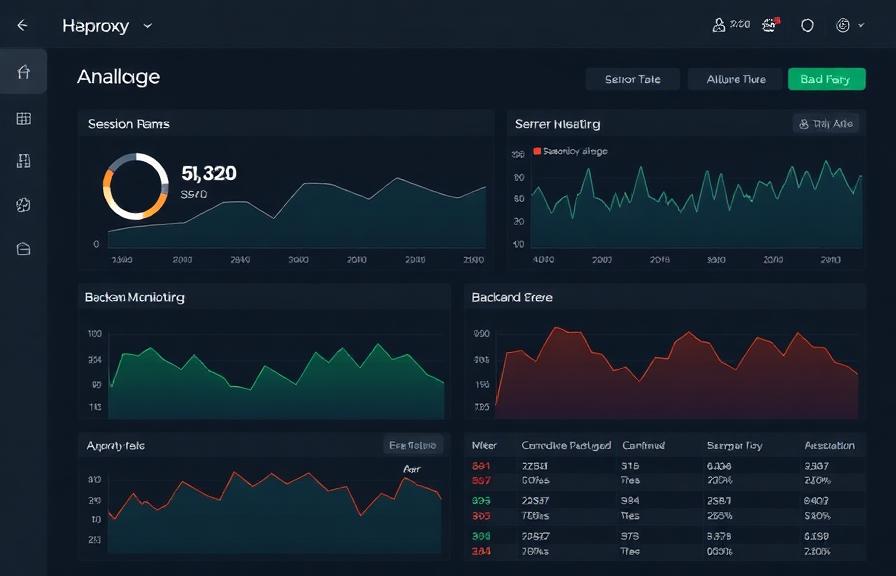Expand the Haproxy dropdown chevron
The image size is (896, 576).
pos(147,26)
